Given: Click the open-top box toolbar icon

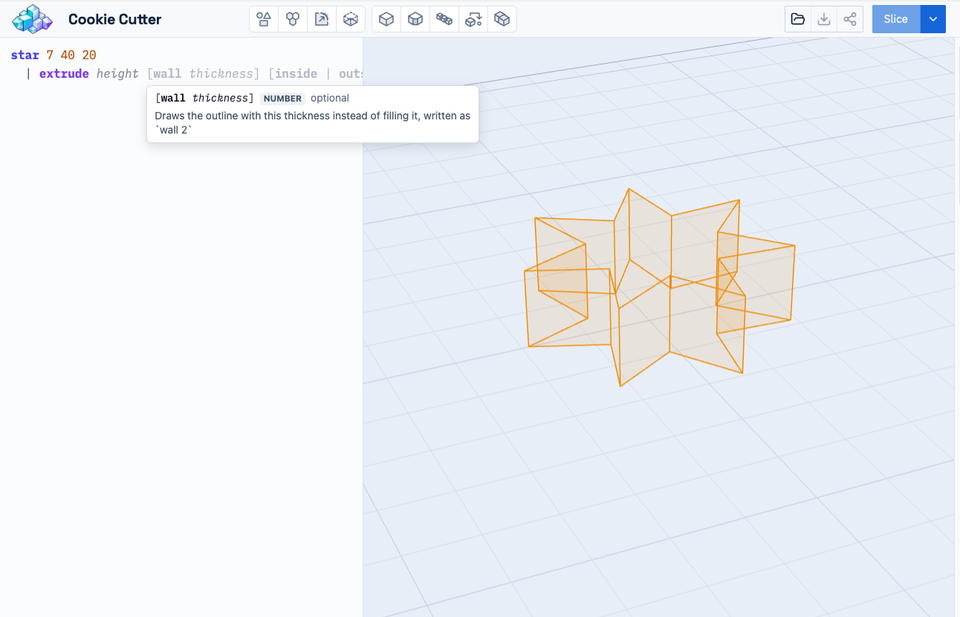Looking at the screenshot, I should click(415, 19).
